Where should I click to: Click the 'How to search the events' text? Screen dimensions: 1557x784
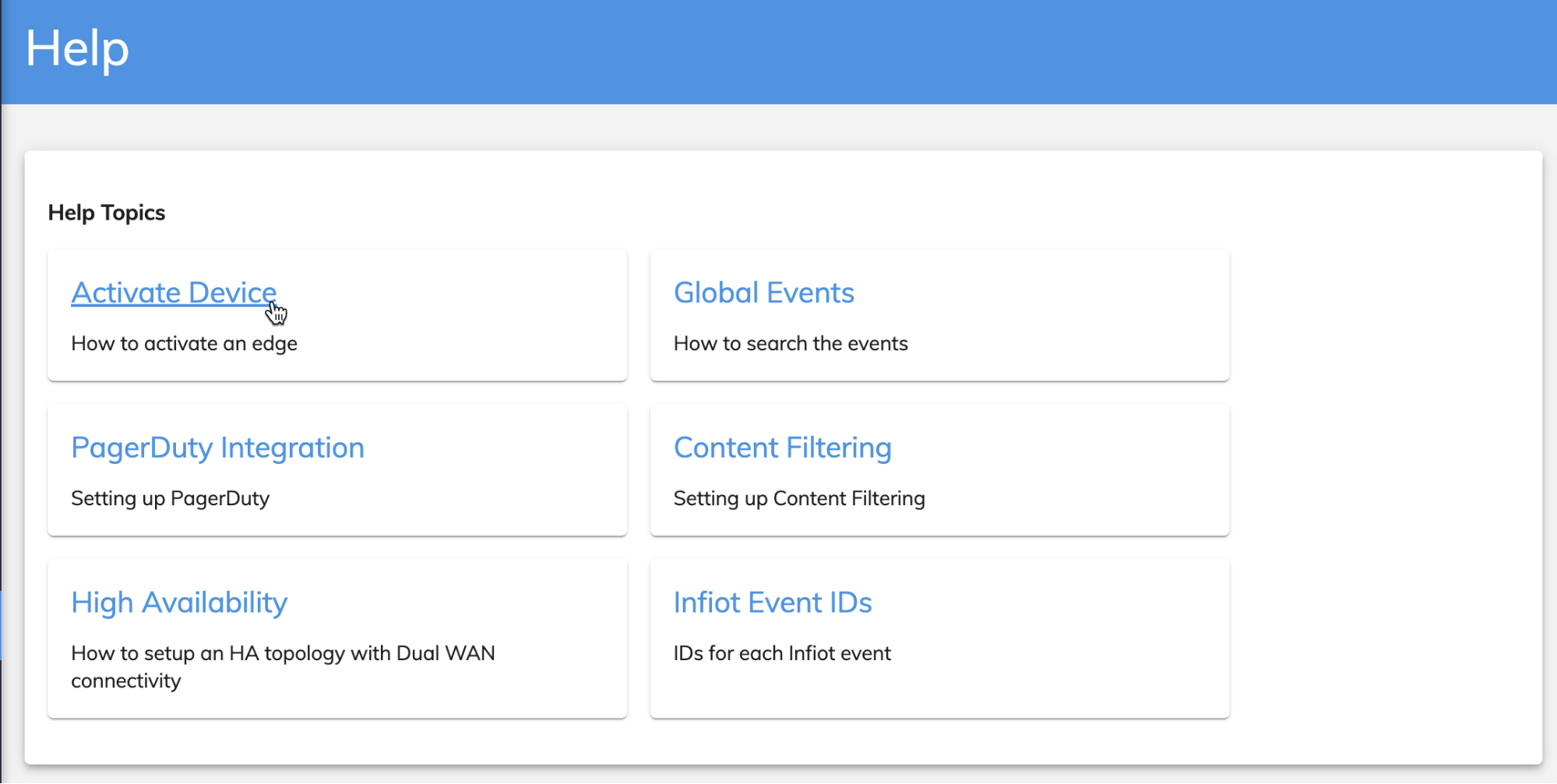791,343
